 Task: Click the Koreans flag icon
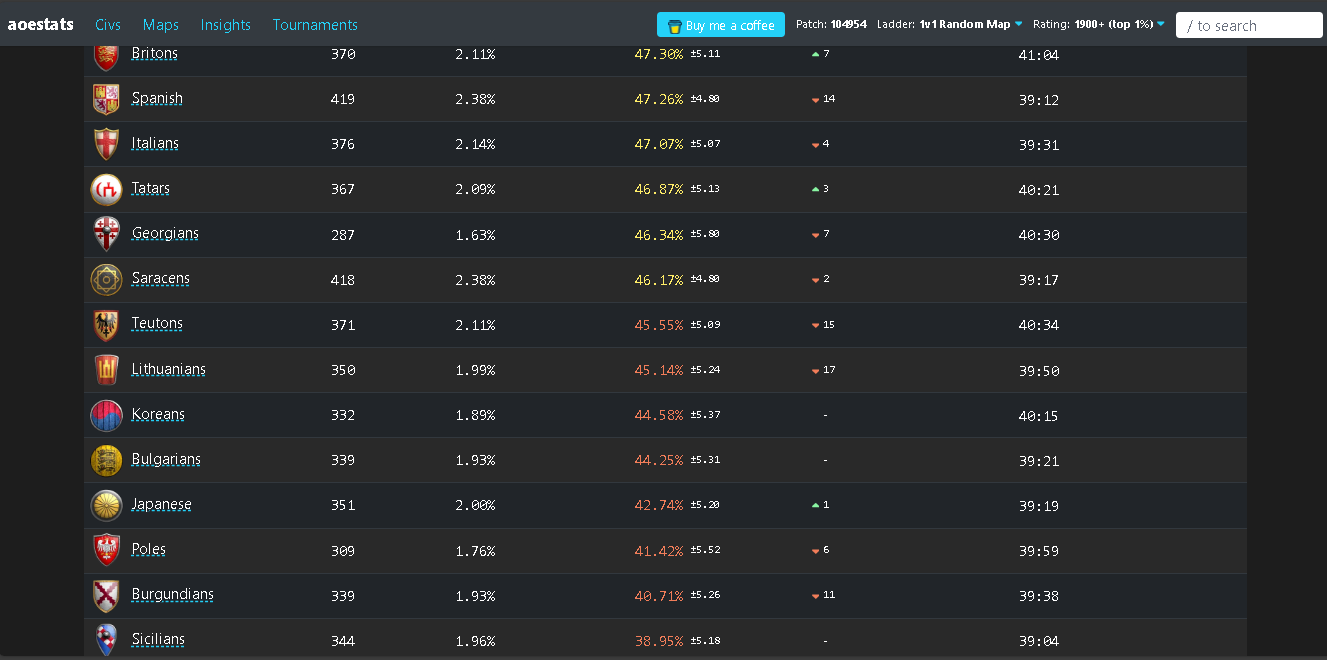point(106,415)
